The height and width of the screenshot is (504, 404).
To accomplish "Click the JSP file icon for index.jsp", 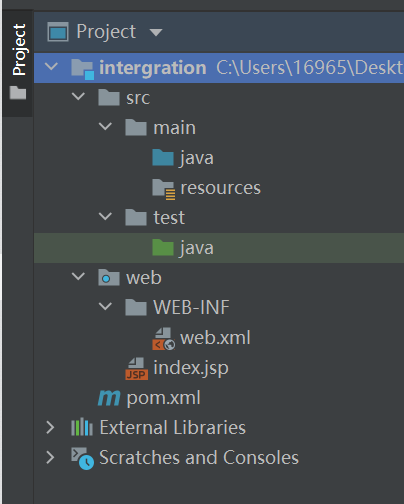I will [x=136, y=368].
